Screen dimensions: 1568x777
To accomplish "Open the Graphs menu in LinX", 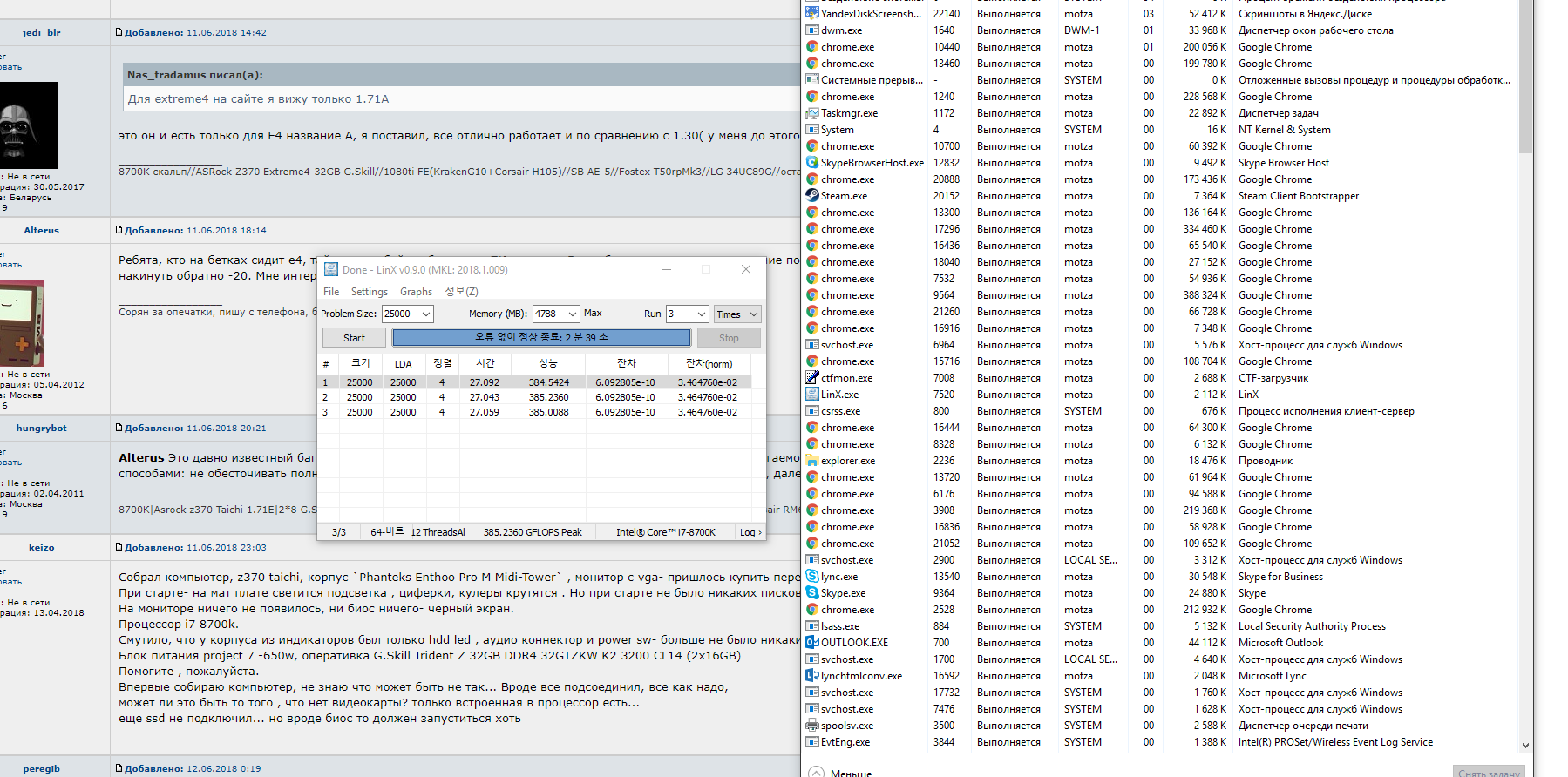I will 416,292.
